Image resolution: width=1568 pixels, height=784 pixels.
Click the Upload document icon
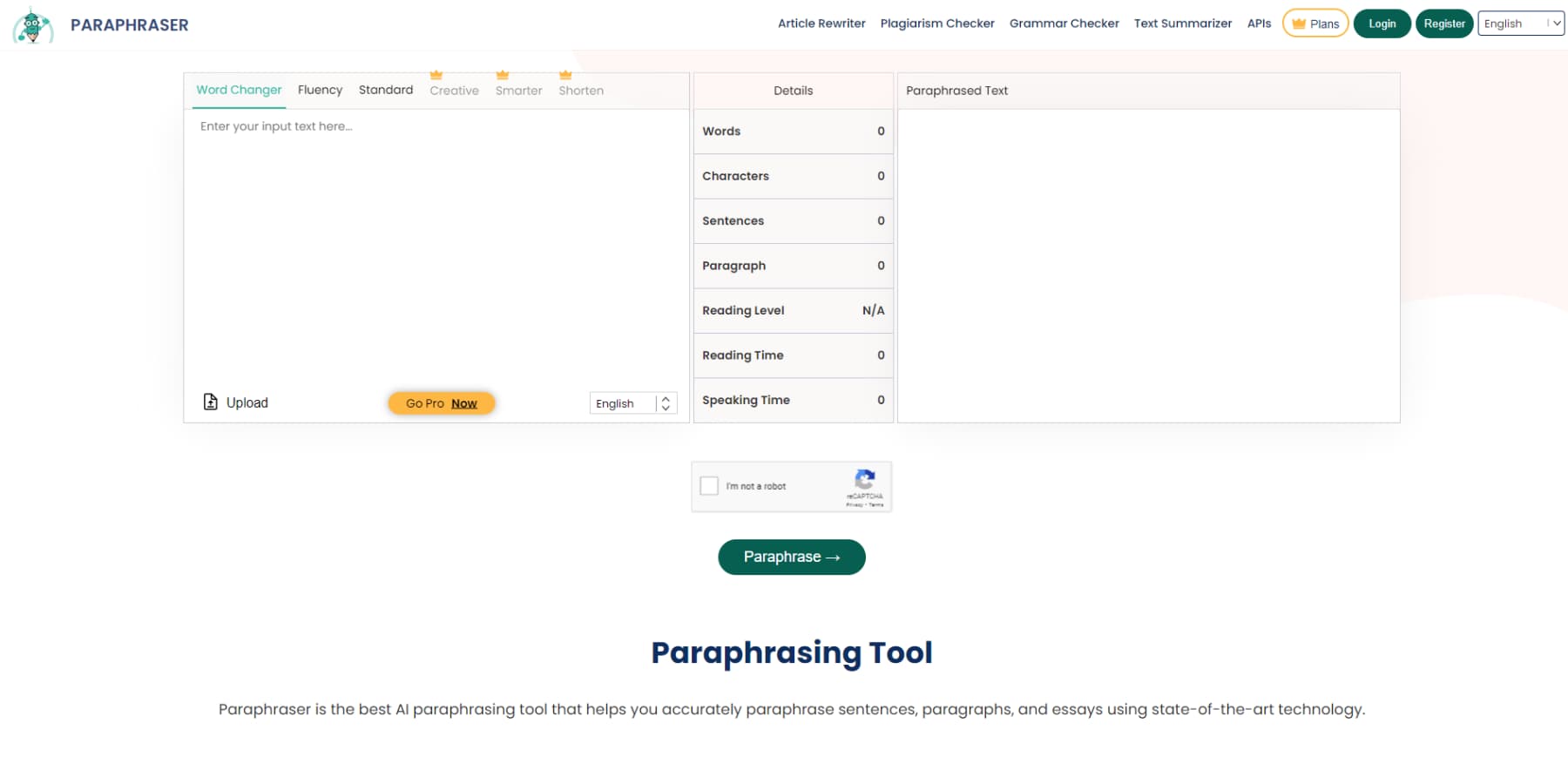[211, 402]
